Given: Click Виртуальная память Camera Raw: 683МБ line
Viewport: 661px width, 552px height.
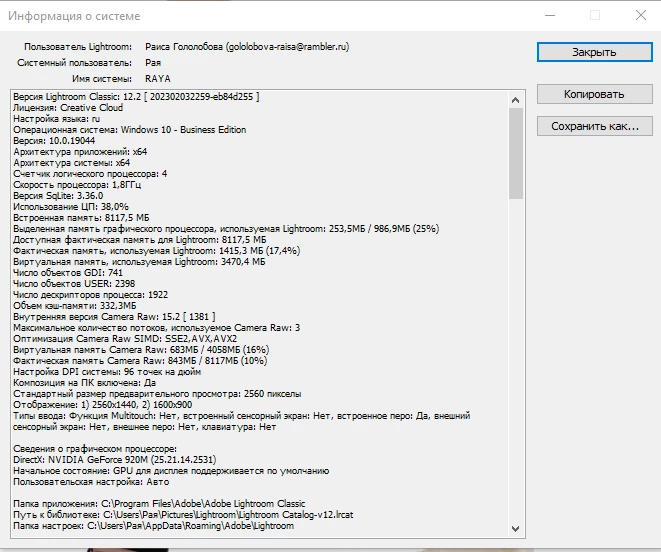Looking at the screenshot, I should (141, 350).
